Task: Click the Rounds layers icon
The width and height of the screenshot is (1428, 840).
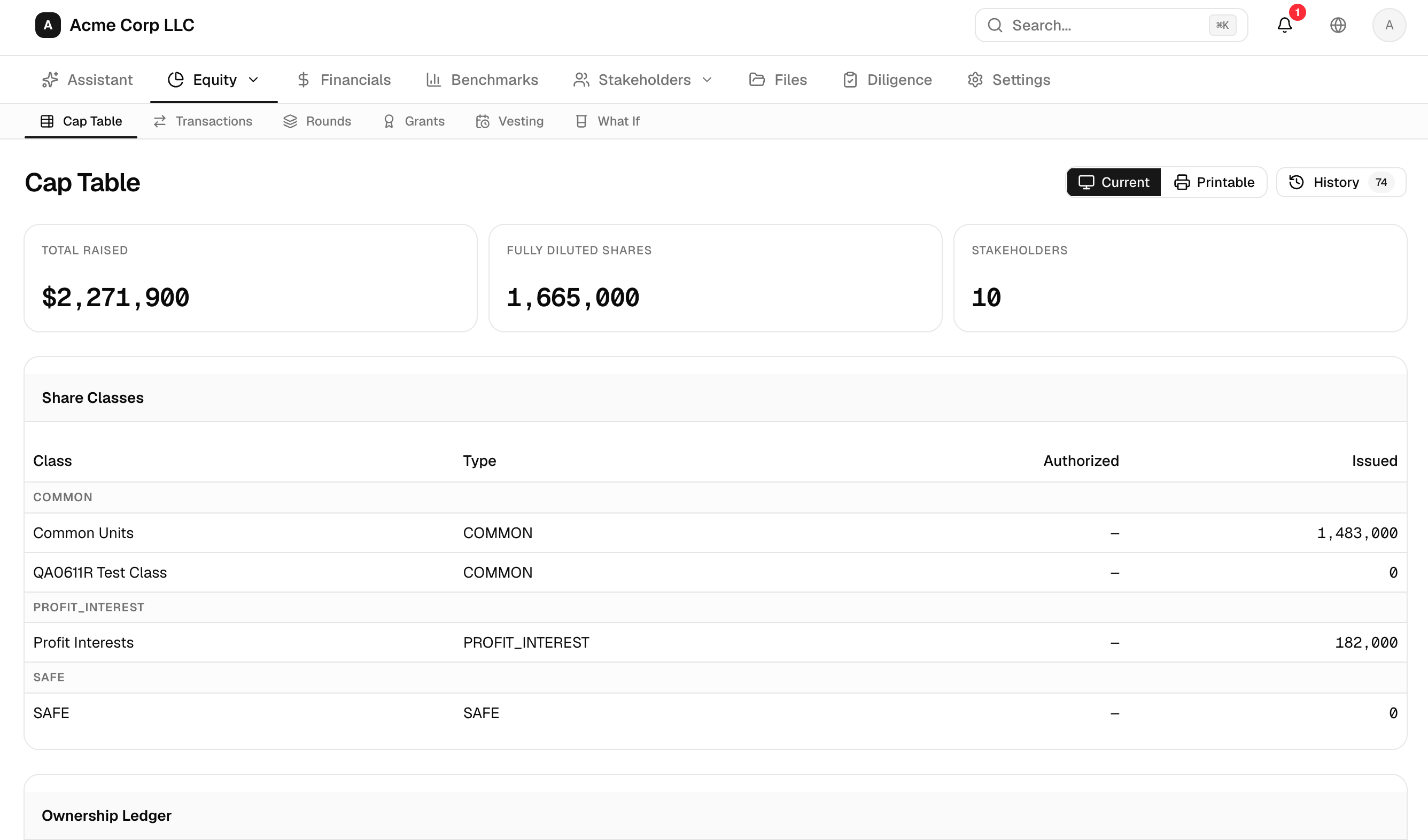Action: pyautogui.click(x=290, y=121)
